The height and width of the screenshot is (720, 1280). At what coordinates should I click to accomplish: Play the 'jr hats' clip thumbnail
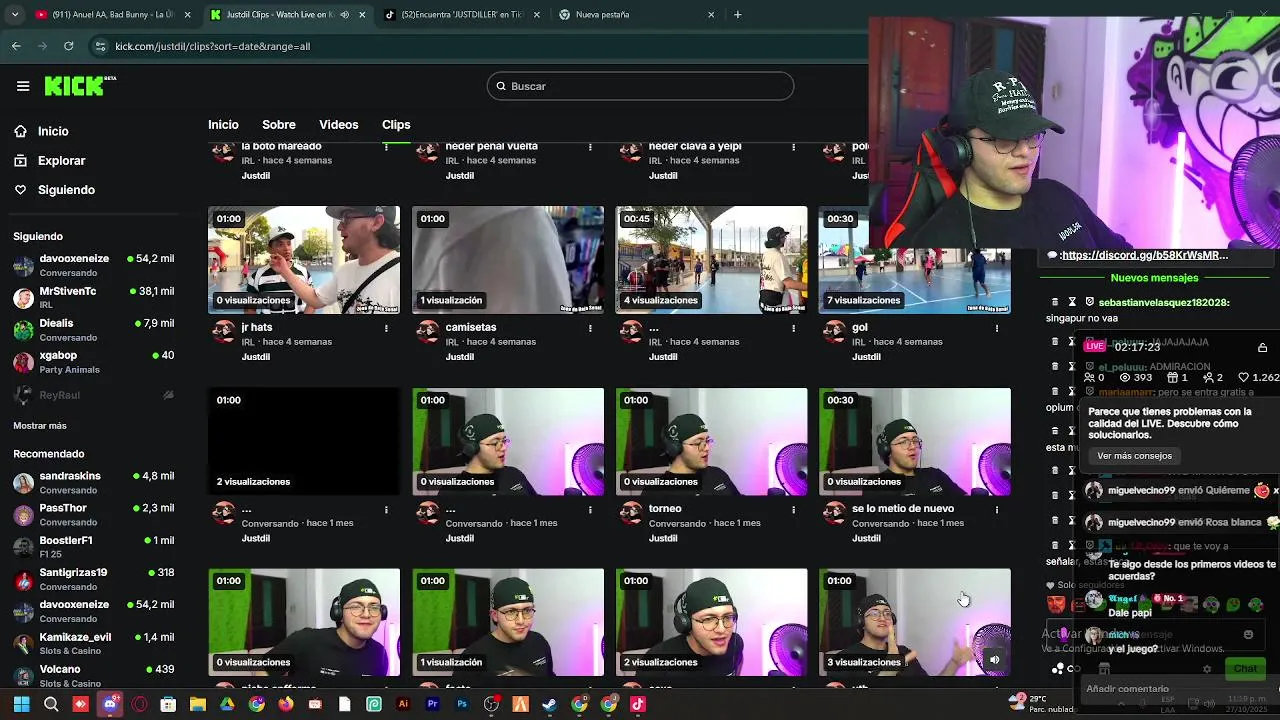pyautogui.click(x=304, y=260)
